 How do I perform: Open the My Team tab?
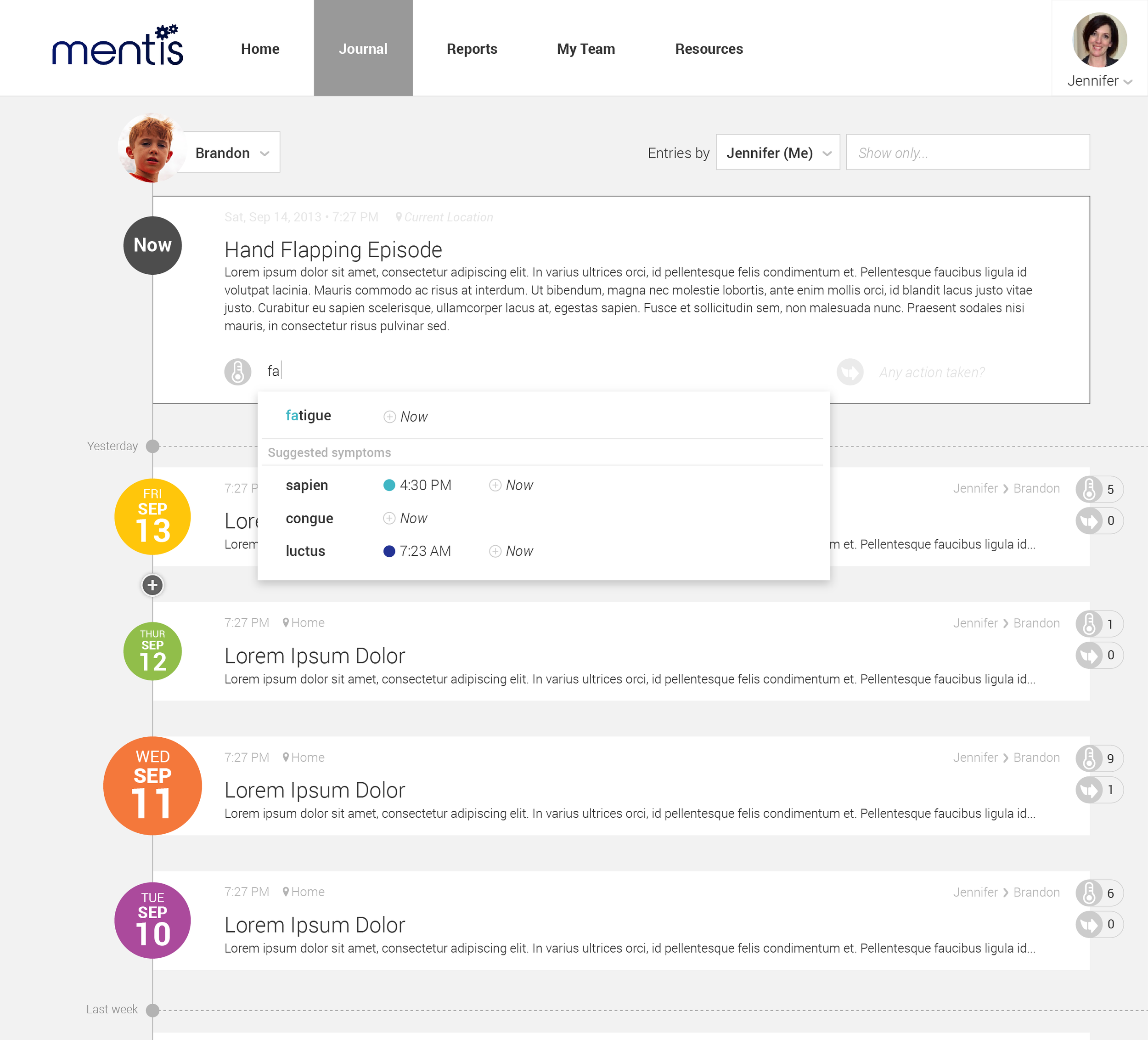(585, 49)
